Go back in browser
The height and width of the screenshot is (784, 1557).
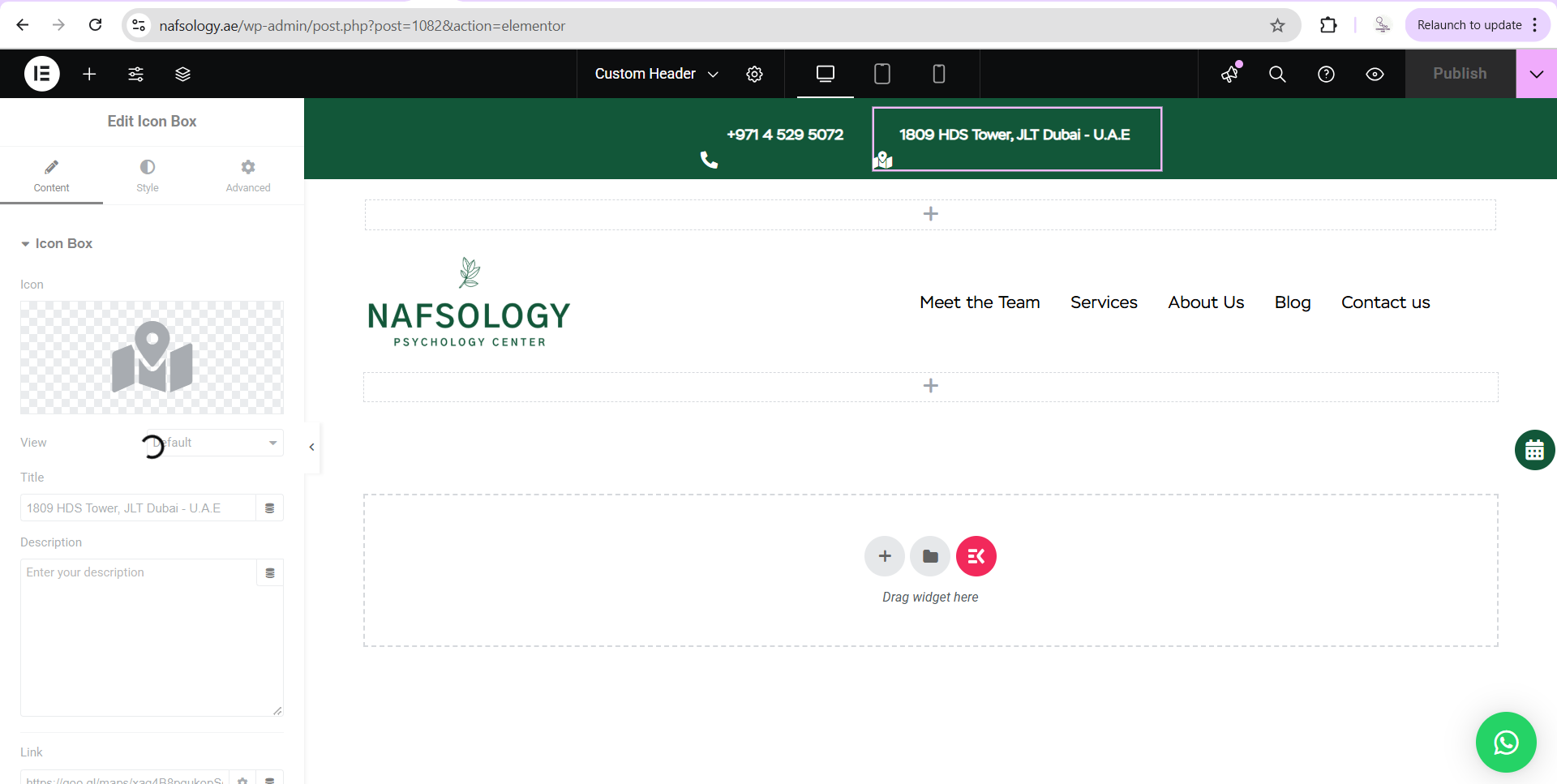23,25
